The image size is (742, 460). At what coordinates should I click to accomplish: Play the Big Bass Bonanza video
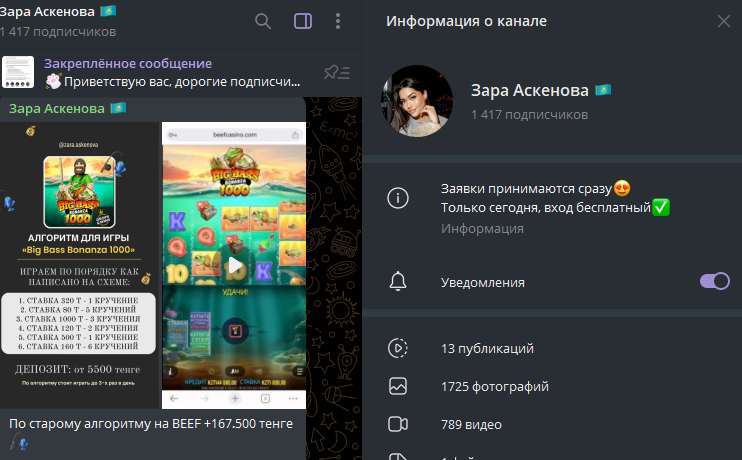click(x=234, y=265)
